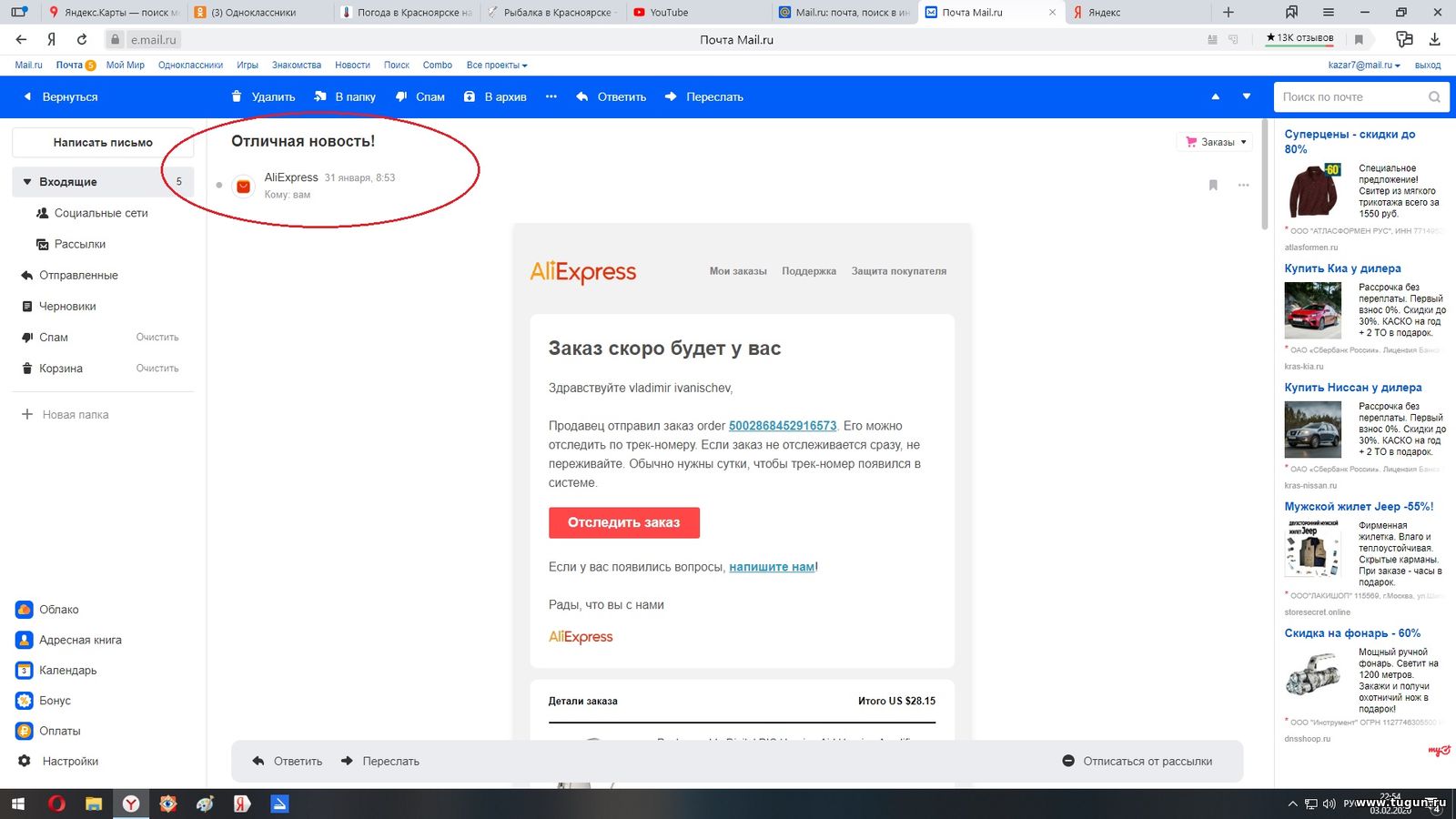Open 'Облако' cloud service

(47, 610)
